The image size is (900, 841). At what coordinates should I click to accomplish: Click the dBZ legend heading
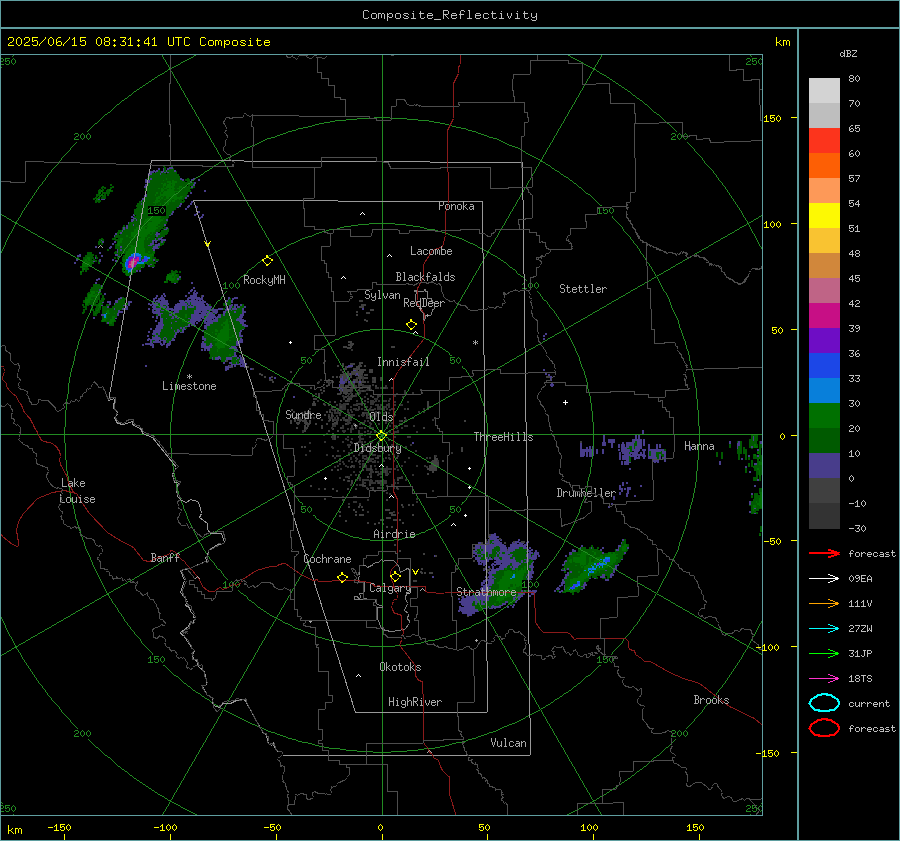(848, 54)
